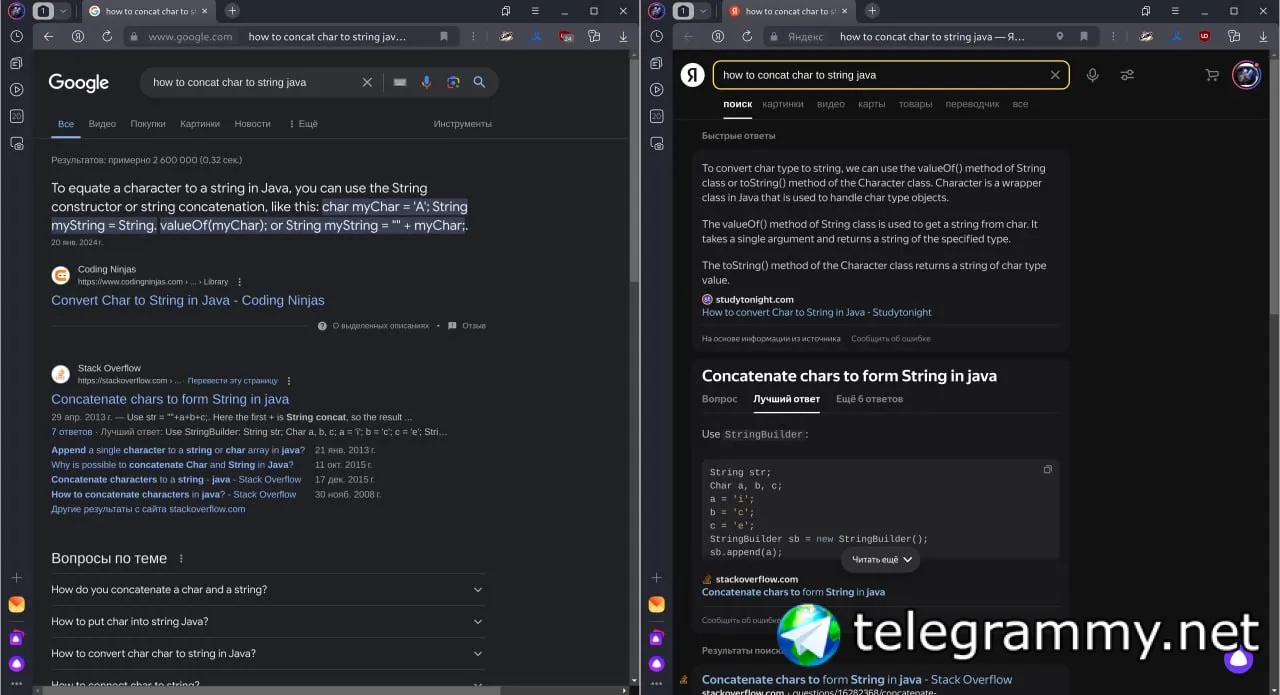This screenshot has width=1280, height=695.
Task: Open the video play icon in right window sidebar
Action: [x=656, y=89]
